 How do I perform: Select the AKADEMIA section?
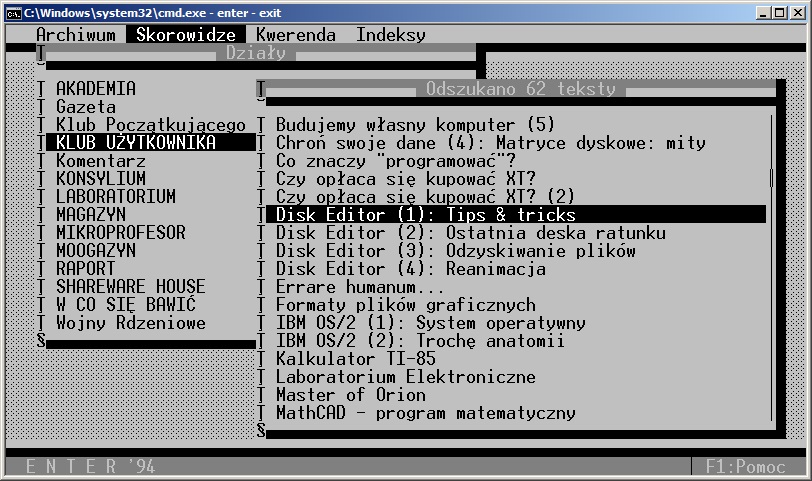[x=96, y=89]
